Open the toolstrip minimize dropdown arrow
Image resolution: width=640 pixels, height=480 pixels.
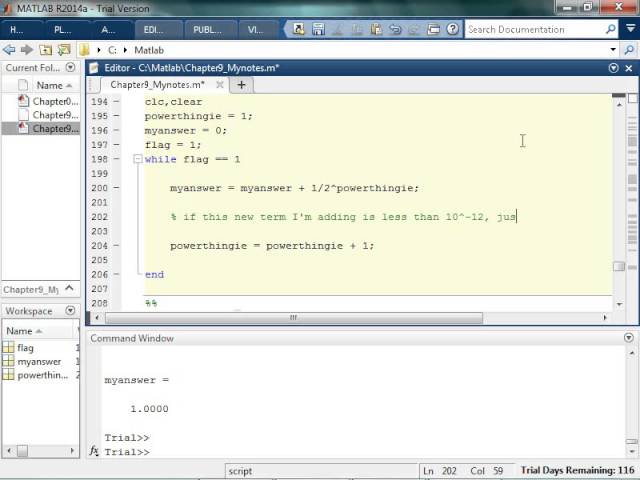click(631, 29)
